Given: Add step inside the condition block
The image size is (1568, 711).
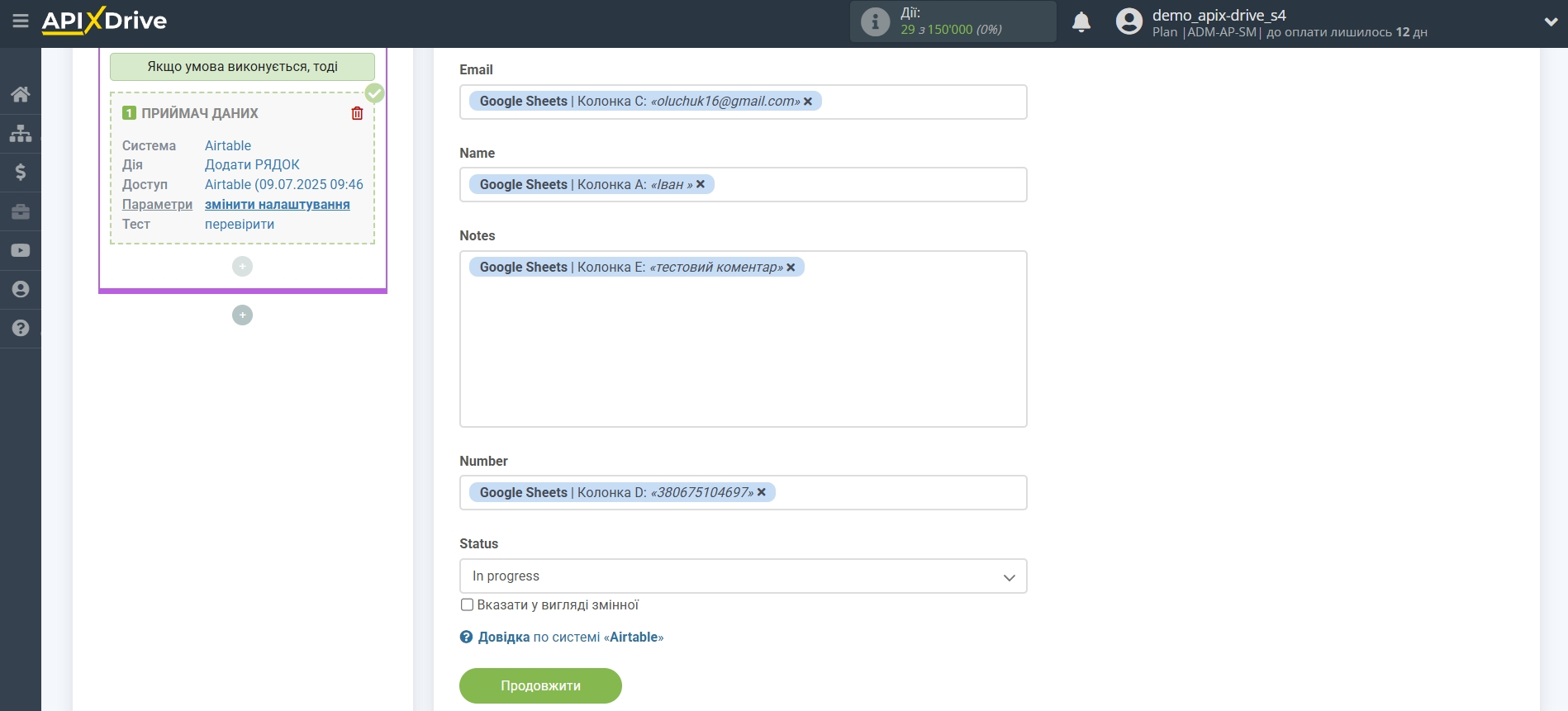Looking at the screenshot, I should click(x=242, y=266).
